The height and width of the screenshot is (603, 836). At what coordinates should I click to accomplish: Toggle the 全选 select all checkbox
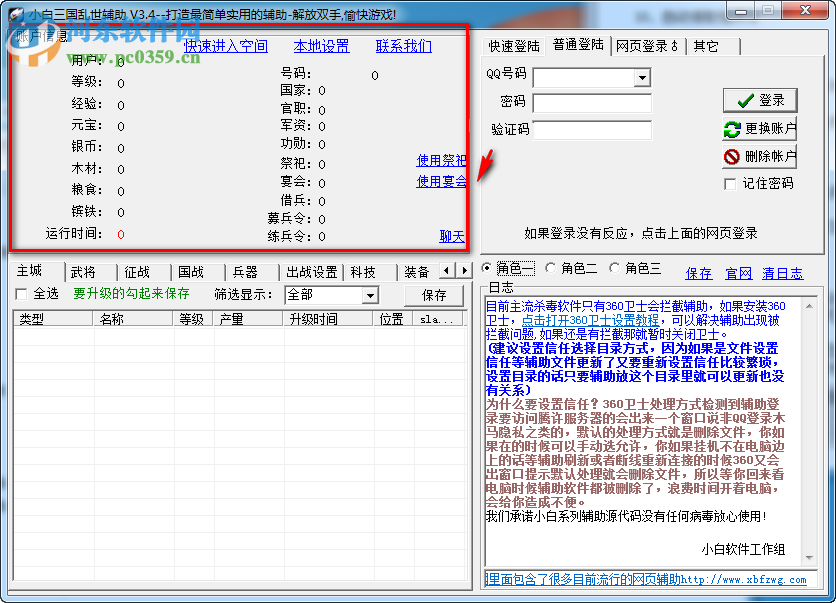click(21, 294)
